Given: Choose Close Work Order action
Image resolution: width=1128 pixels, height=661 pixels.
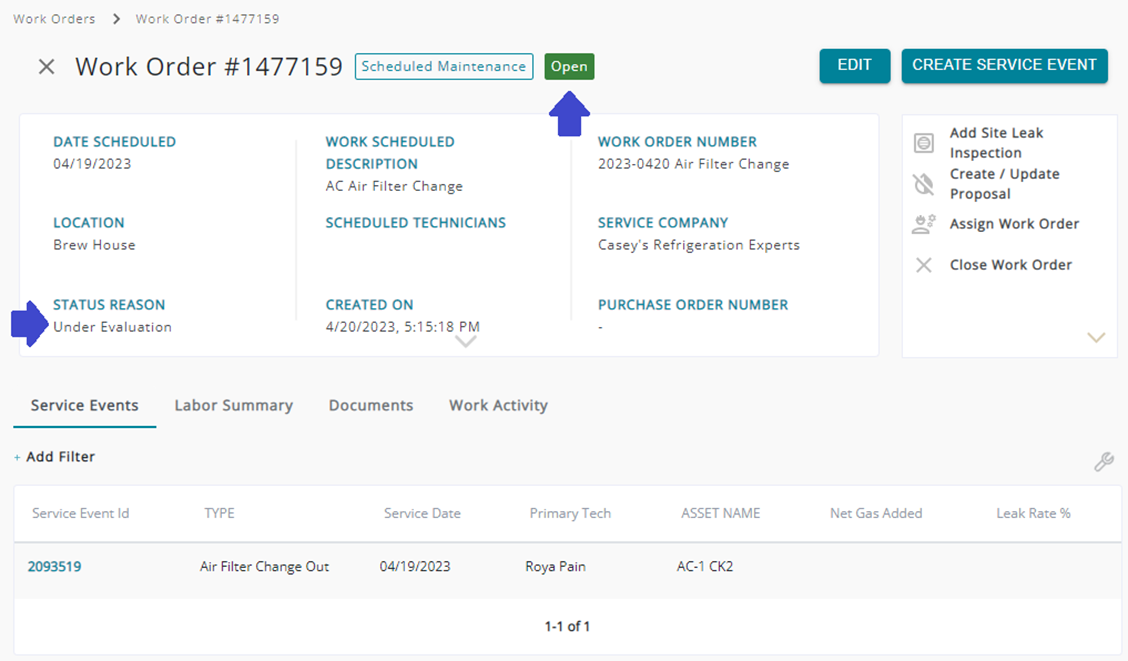Looking at the screenshot, I should [x=1011, y=265].
